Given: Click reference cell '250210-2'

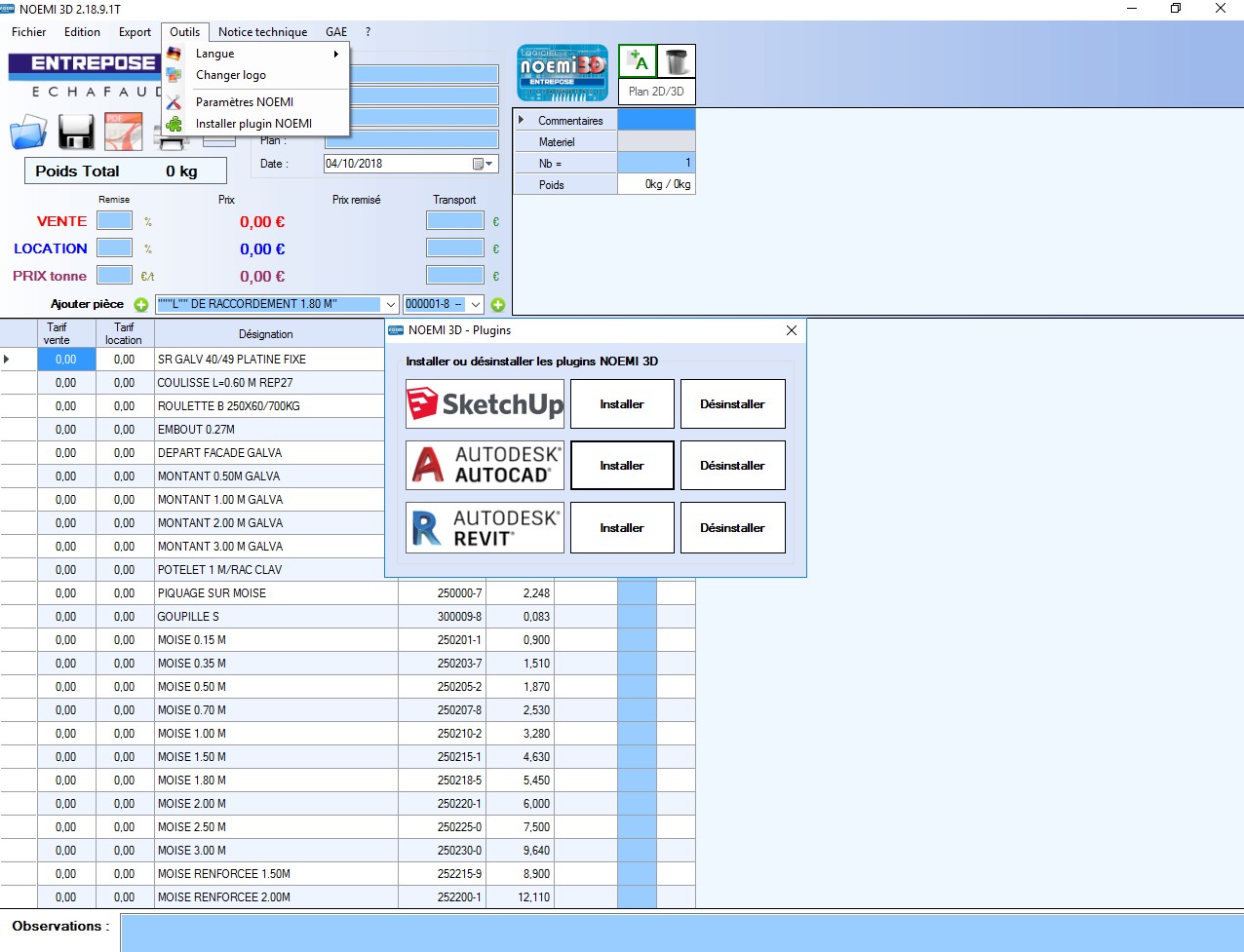Looking at the screenshot, I should pos(442,734).
